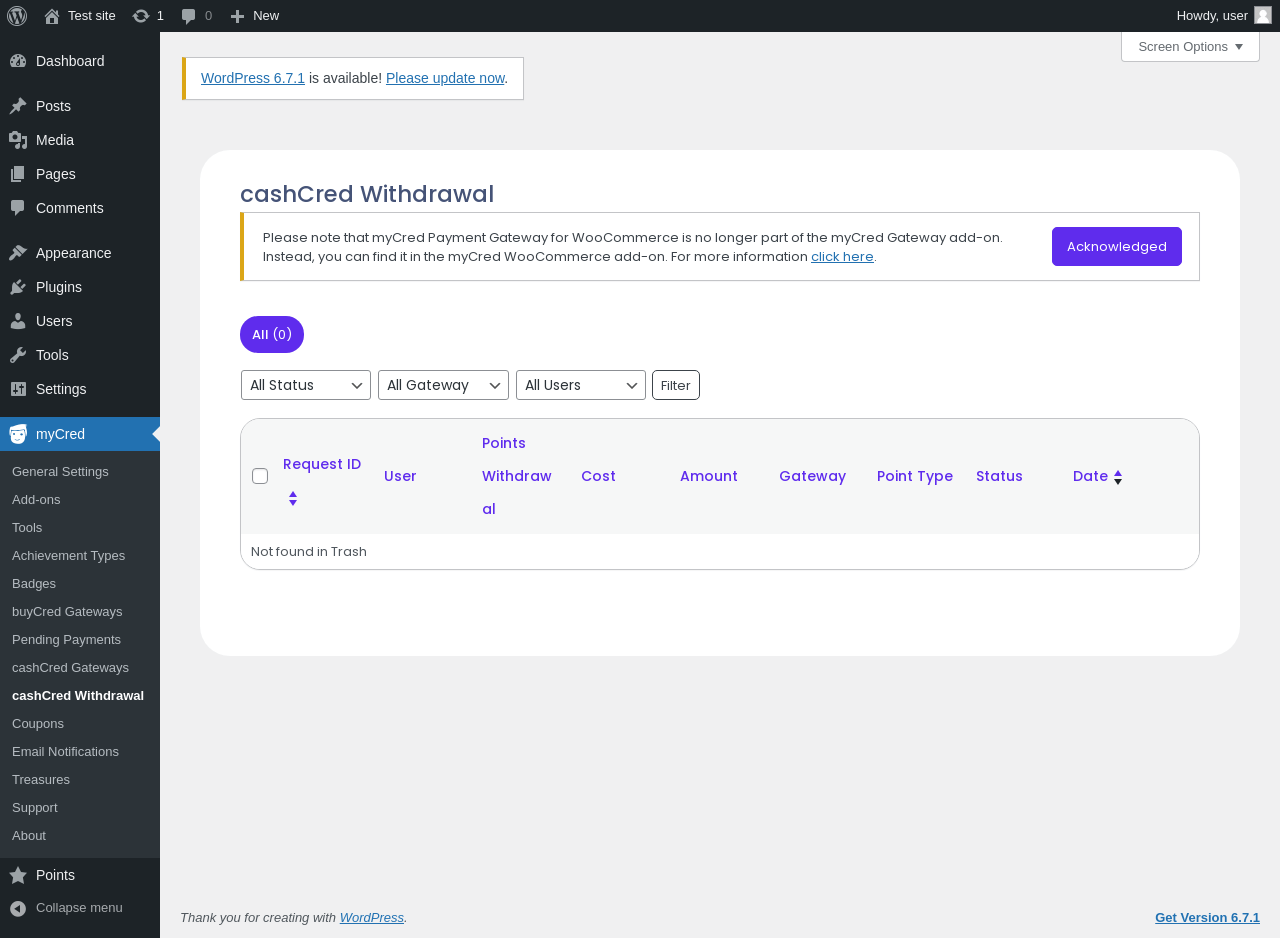Click the Point Type column header
Screen dimensions: 1280x938
click(915, 476)
